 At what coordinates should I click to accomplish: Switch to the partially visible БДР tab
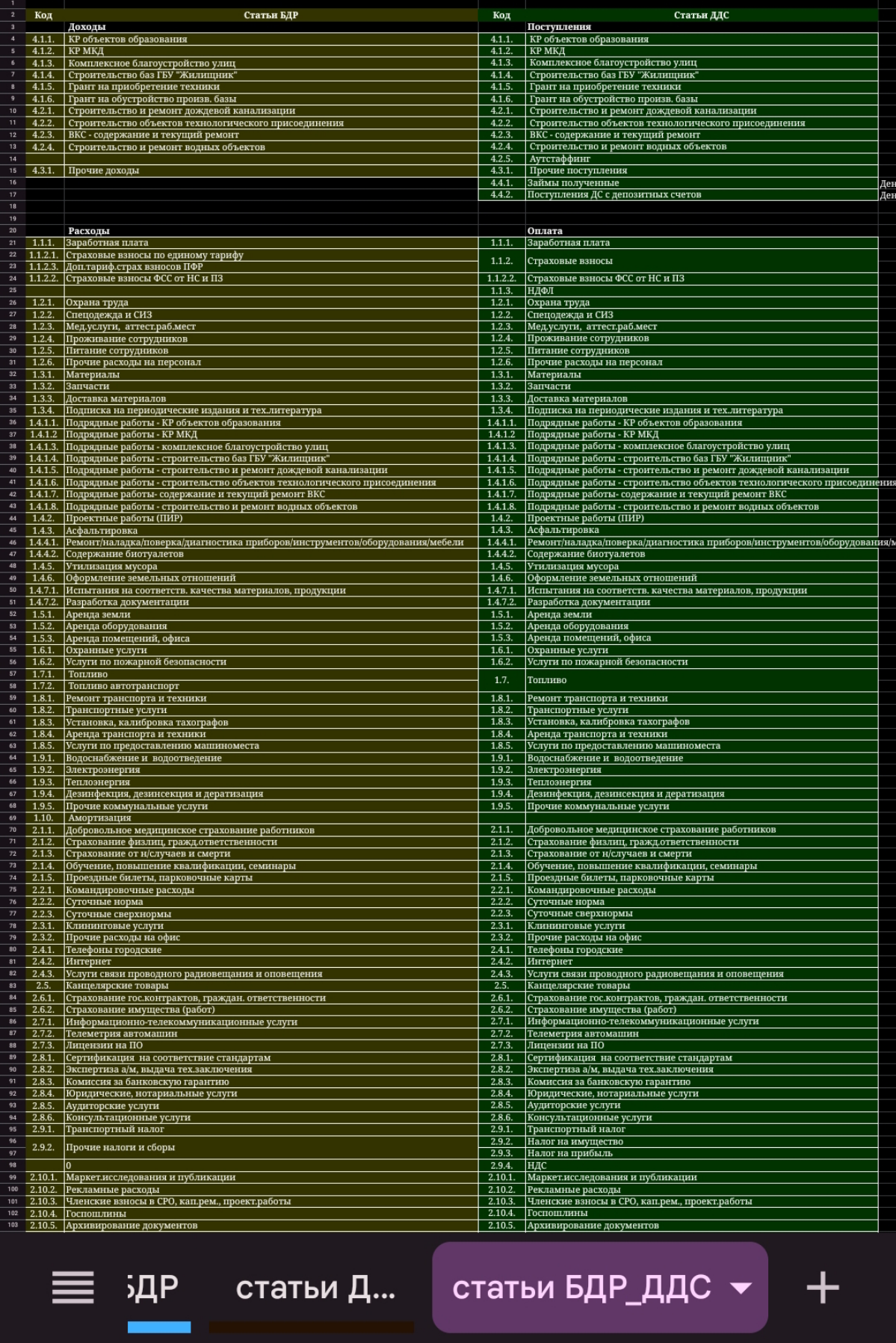click(153, 1287)
